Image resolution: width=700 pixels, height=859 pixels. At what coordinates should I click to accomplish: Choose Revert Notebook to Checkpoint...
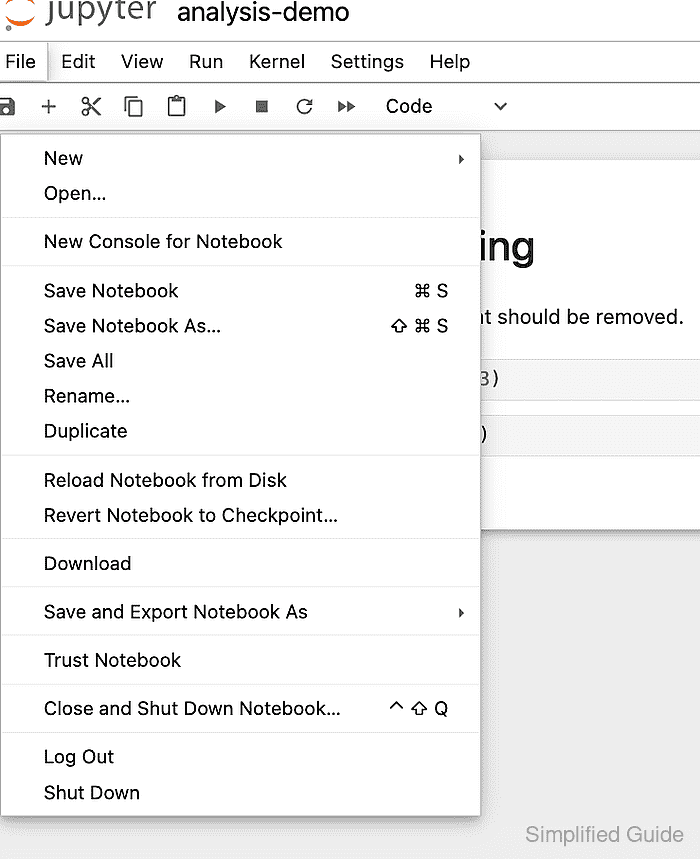pos(240,516)
